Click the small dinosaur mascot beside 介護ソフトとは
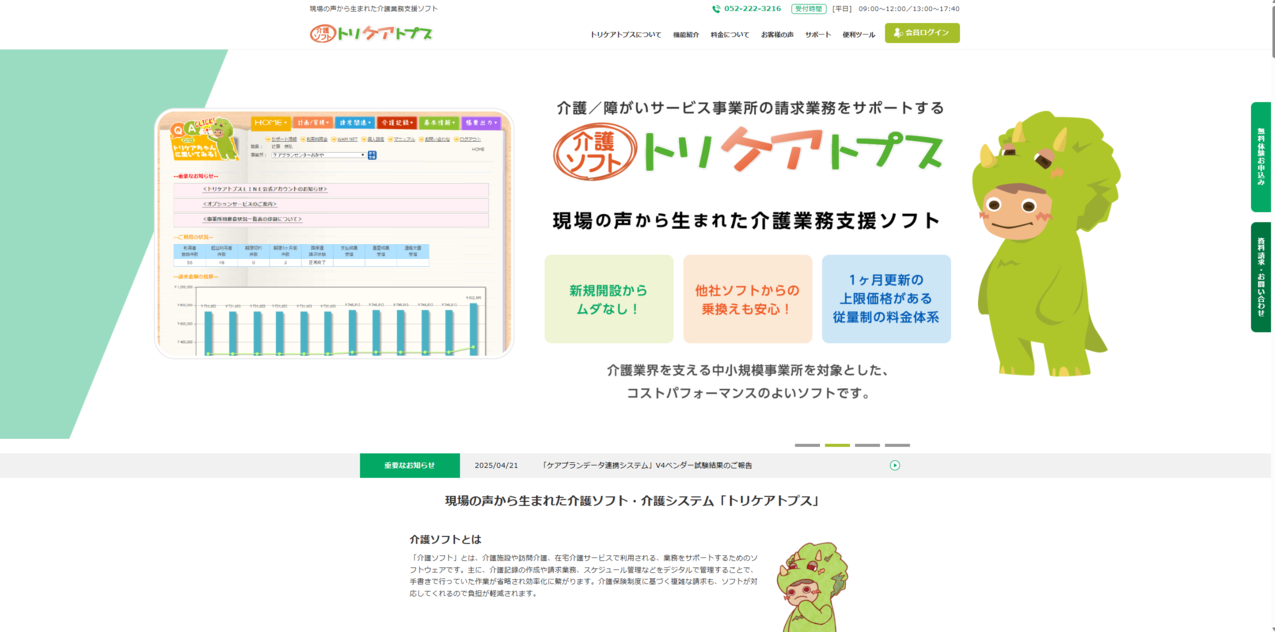The height and width of the screenshot is (632, 1275). tap(812, 586)
